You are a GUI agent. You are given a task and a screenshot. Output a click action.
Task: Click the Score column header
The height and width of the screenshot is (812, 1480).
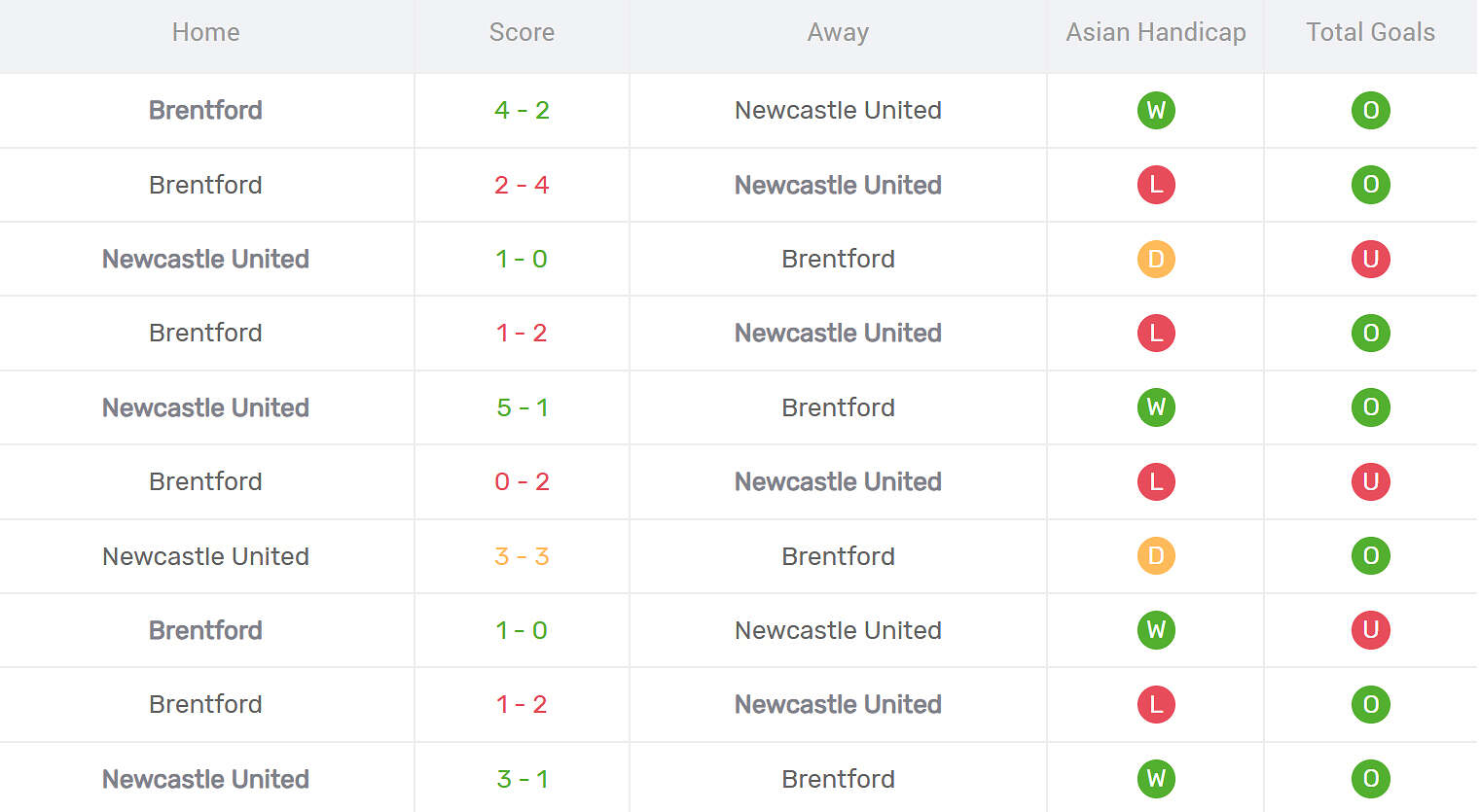point(522,32)
